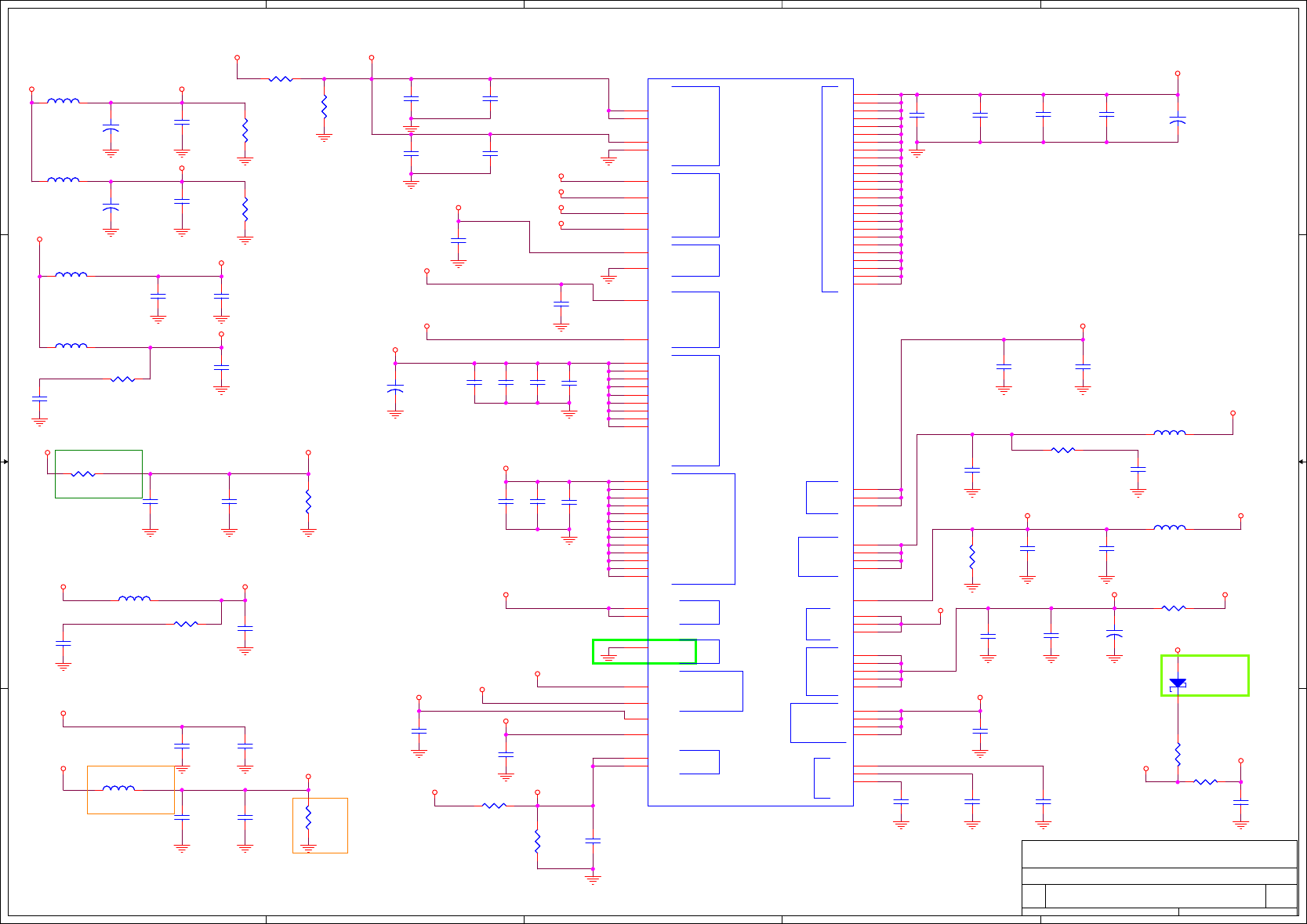The width and height of the screenshot is (1307, 924).
Task: Select the horizontal resistor inside the dark green rectangle
Action: (x=83, y=474)
